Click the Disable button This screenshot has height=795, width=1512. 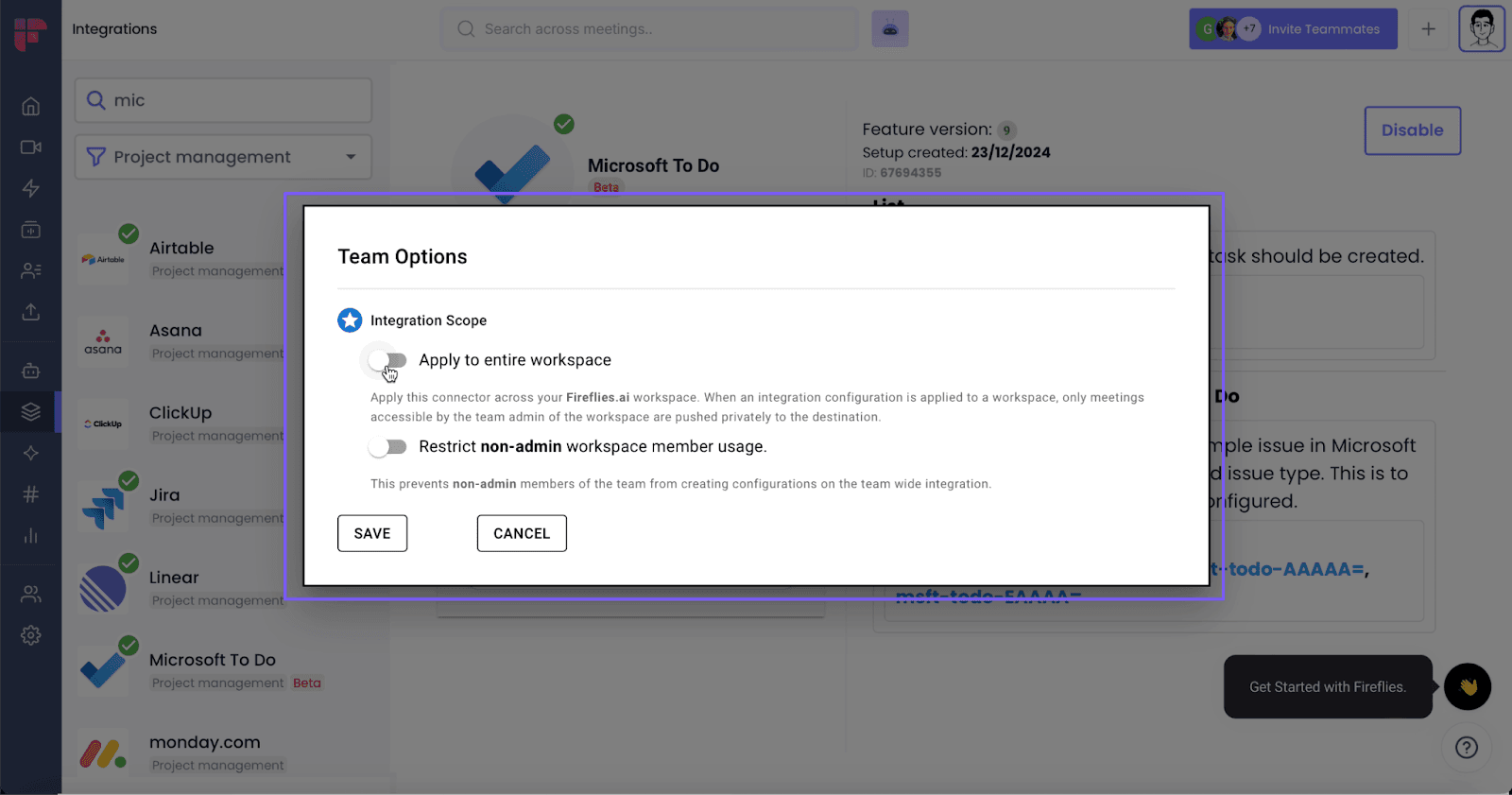[x=1413, y=130]
